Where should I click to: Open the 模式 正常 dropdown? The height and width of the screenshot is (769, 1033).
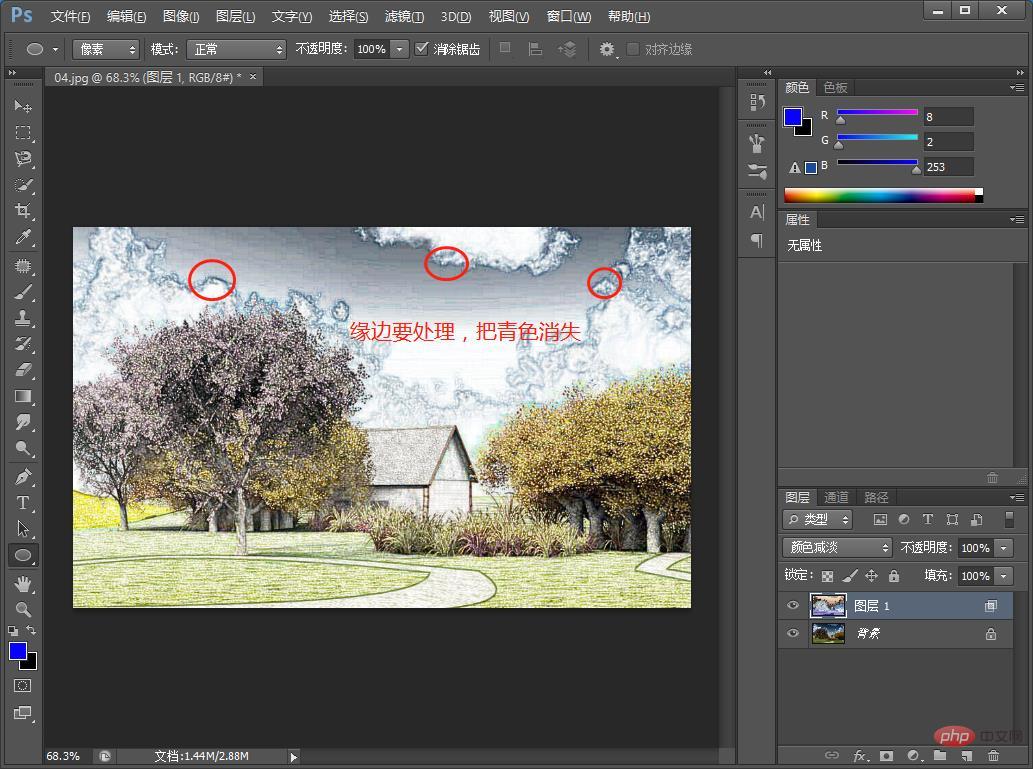click(237, 49)
